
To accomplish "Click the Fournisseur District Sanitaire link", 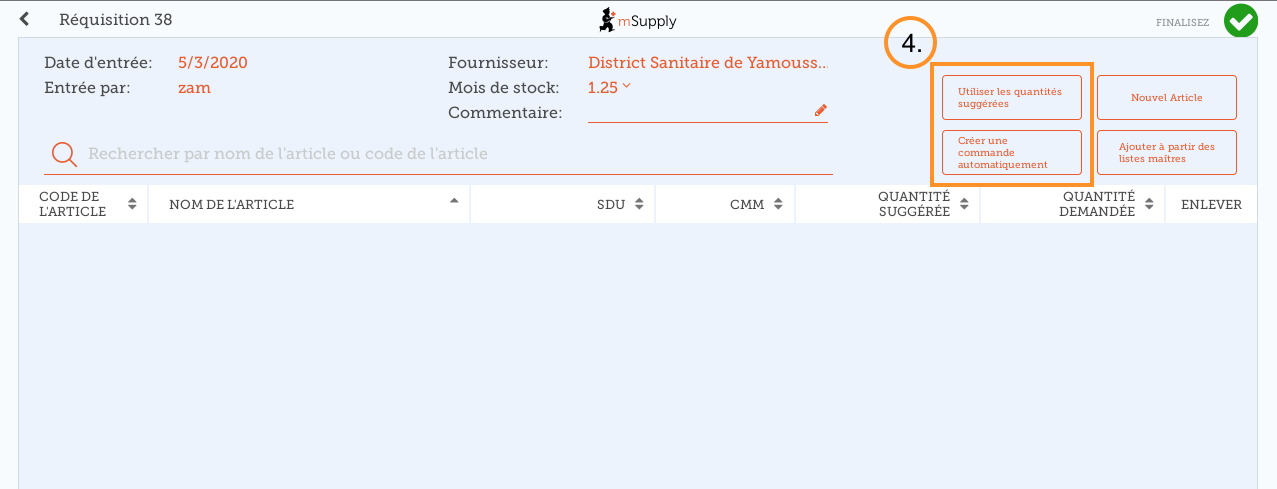I will pos(707,63).
